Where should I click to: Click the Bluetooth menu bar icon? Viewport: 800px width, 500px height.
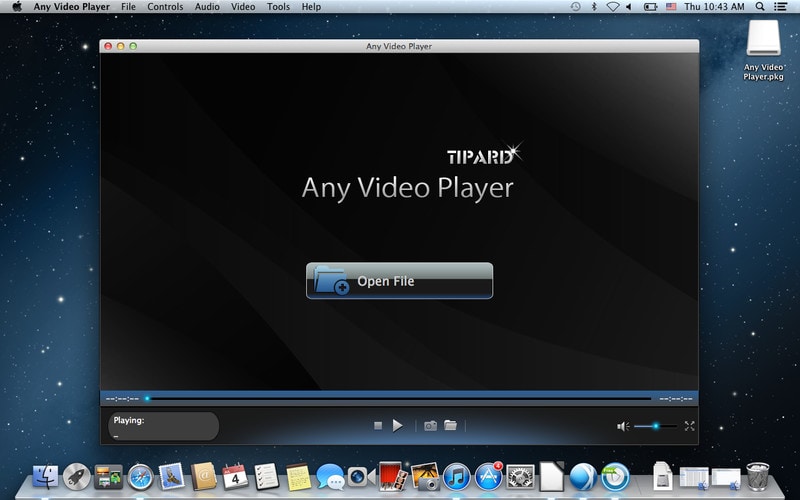pyautogui.click(x=594, y=7)
